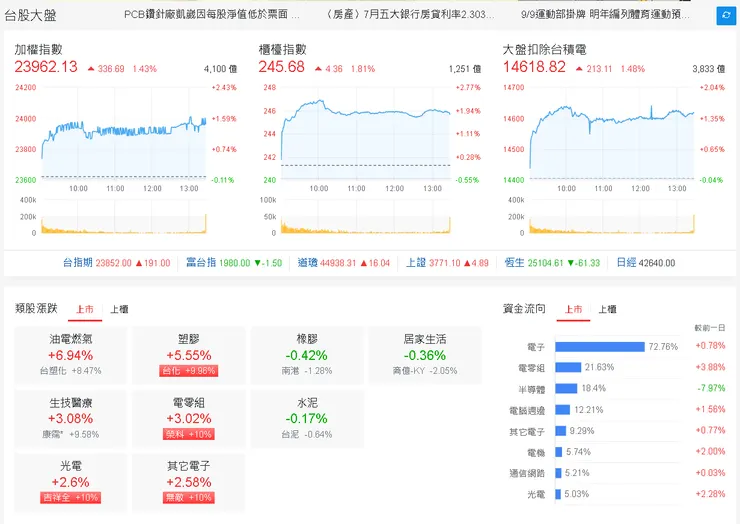This screenshot has width=740, height=524.
Task: Open the 油電燃氣 sector card
Action: [71, 355]
